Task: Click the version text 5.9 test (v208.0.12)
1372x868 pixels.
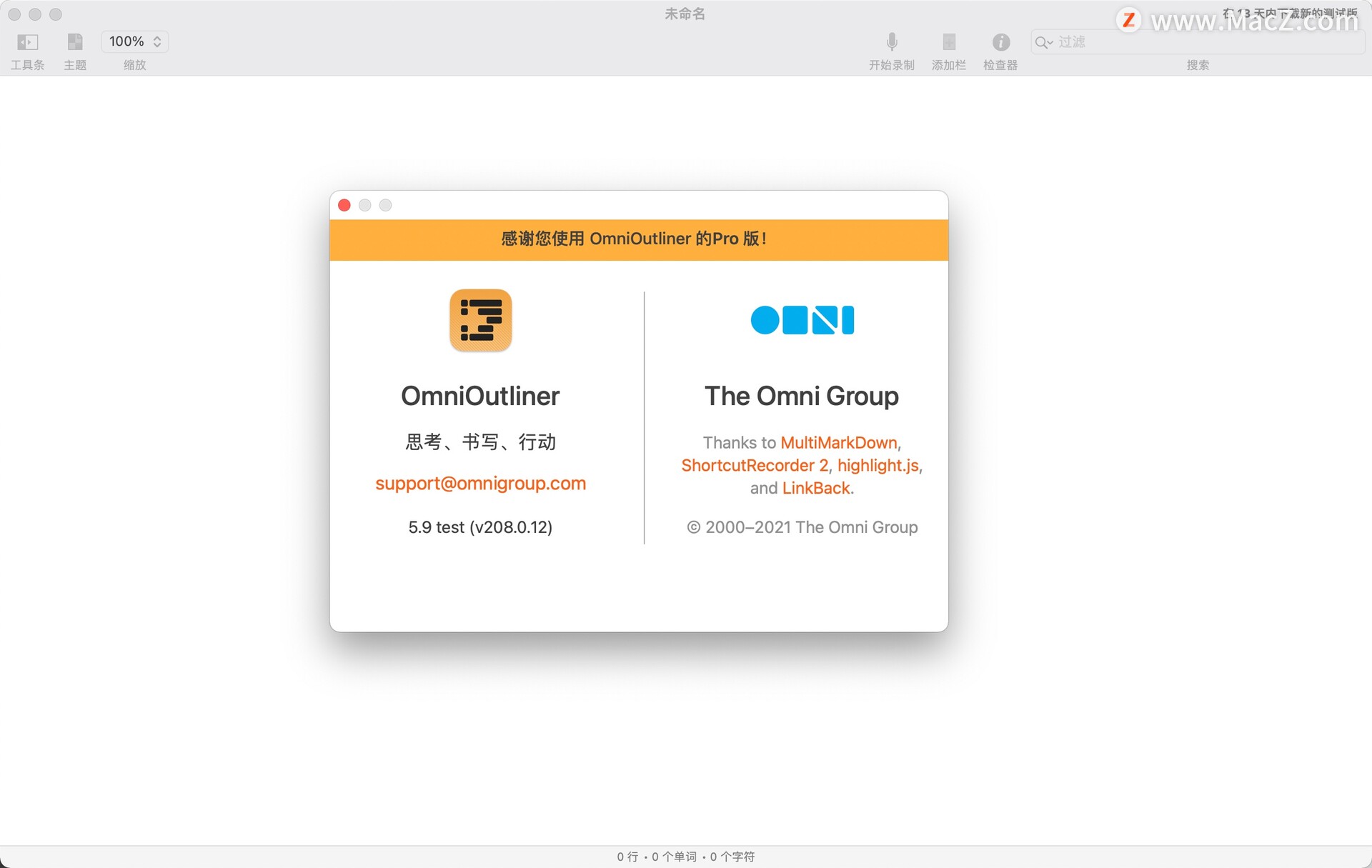Action: (480, 527)
